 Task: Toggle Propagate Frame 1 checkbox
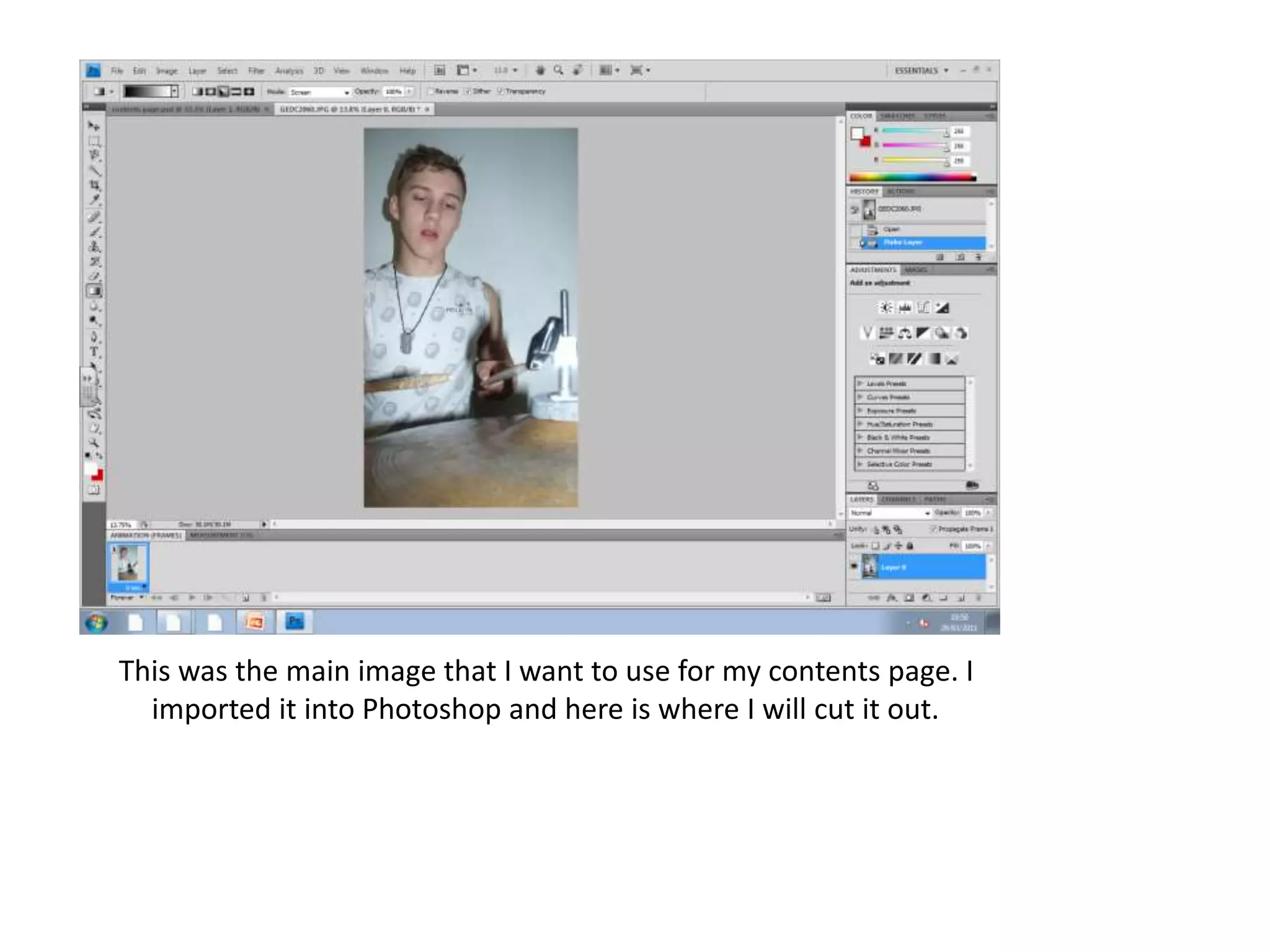point(933,529)
